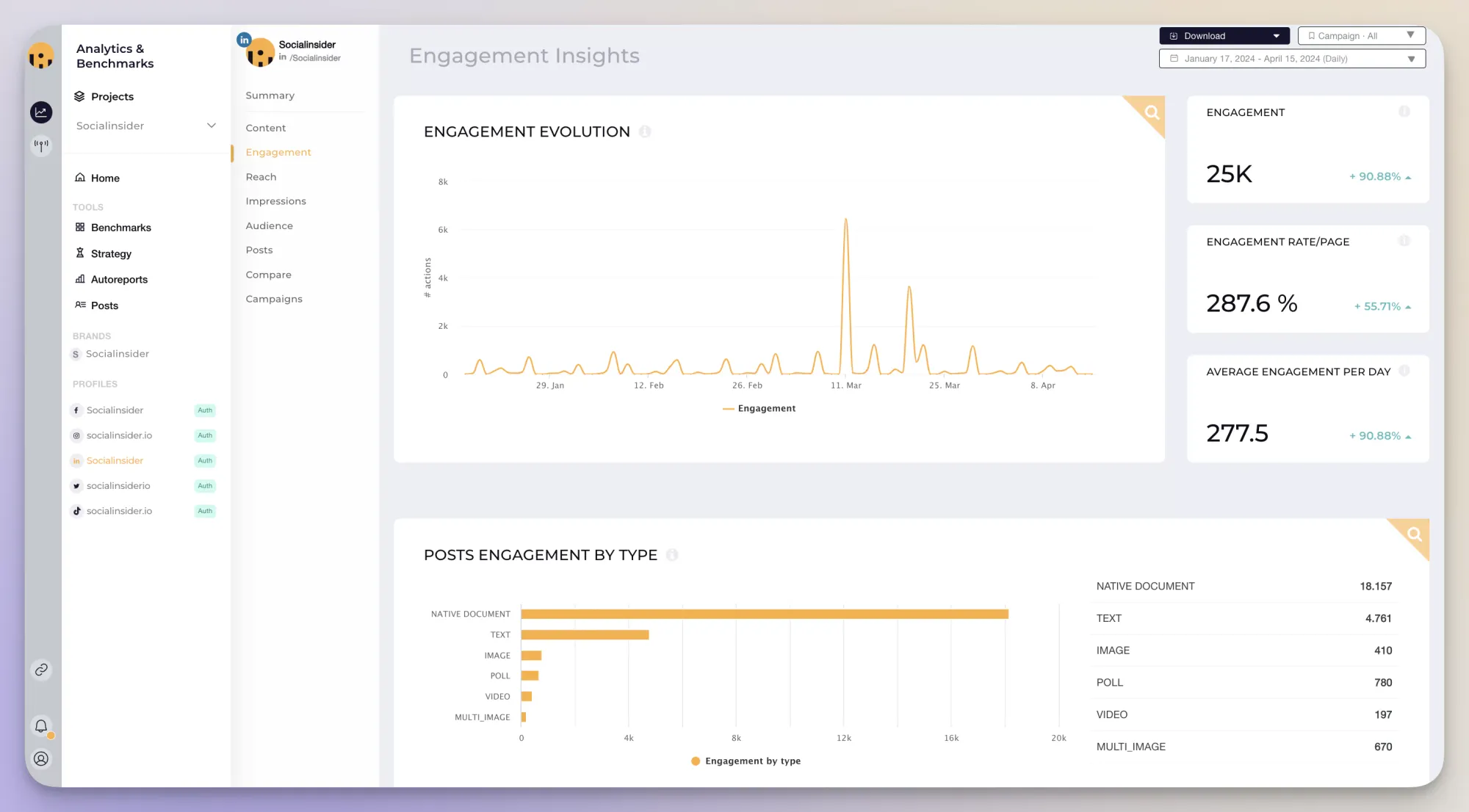Screen dimensions: 1469x812
Task: Click the Instagram icon beside socialinsider.io
Action: tap(76, 435)
